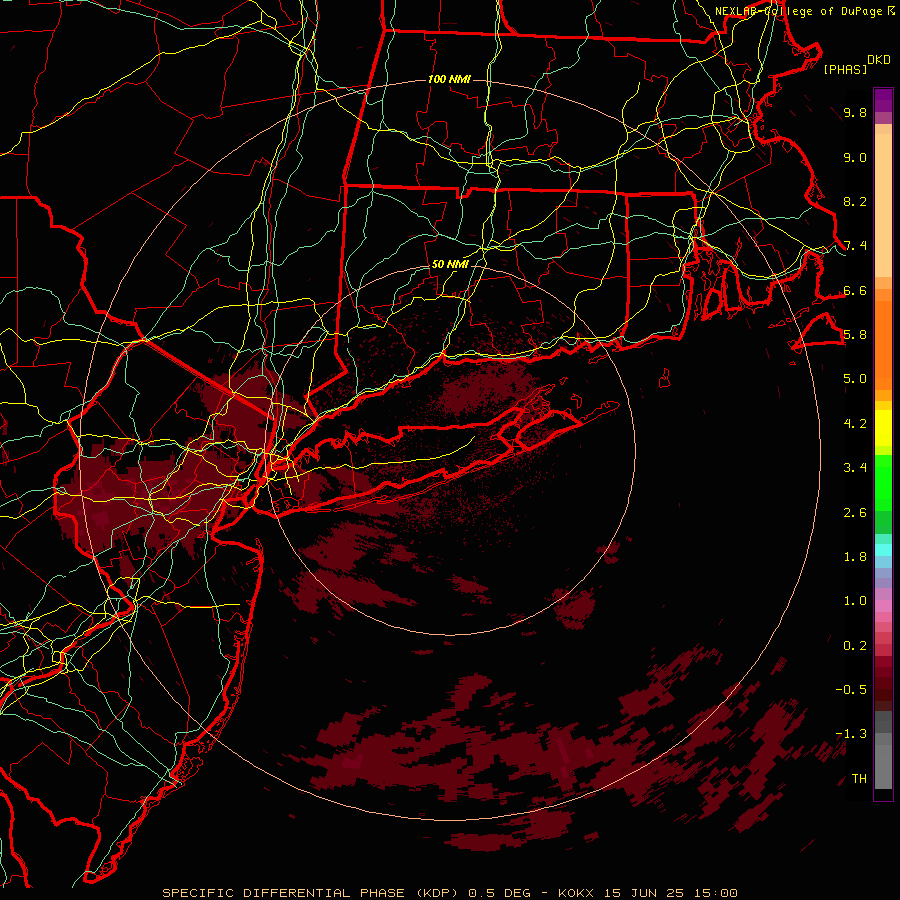The height and width of the screenshot is (900, 900).
Task: Click the "100 NMI" range ring label
Action: coord(449,79)
